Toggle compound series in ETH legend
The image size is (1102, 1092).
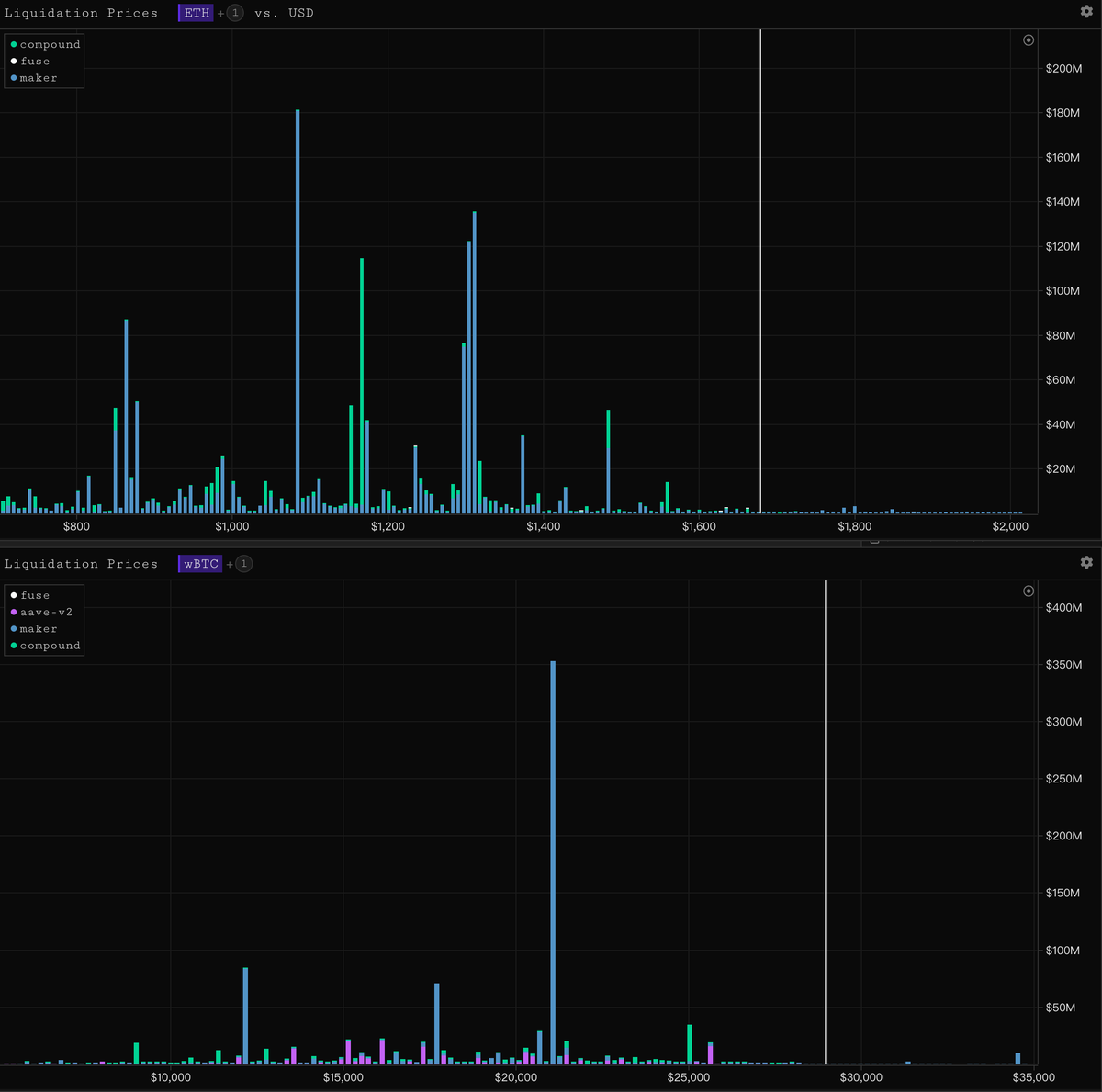pyautogui.click(x=45, y=44)
